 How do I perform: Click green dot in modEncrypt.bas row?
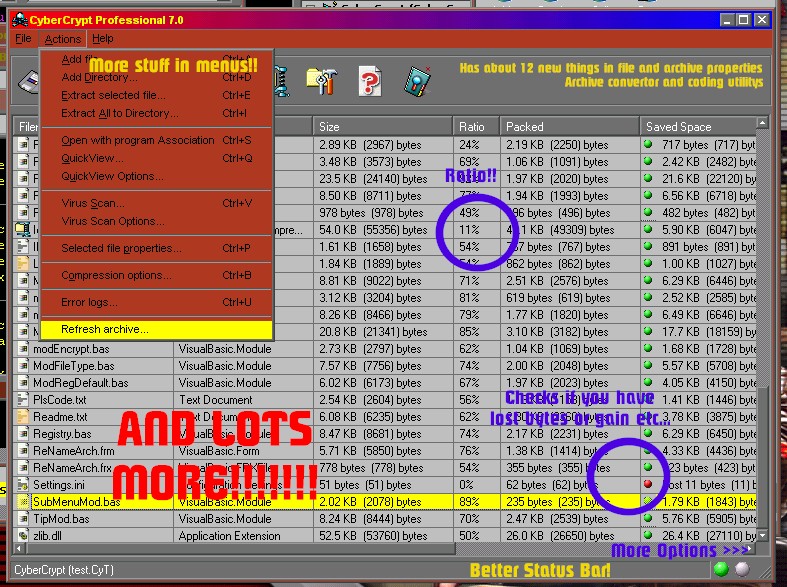click(648, 348)
